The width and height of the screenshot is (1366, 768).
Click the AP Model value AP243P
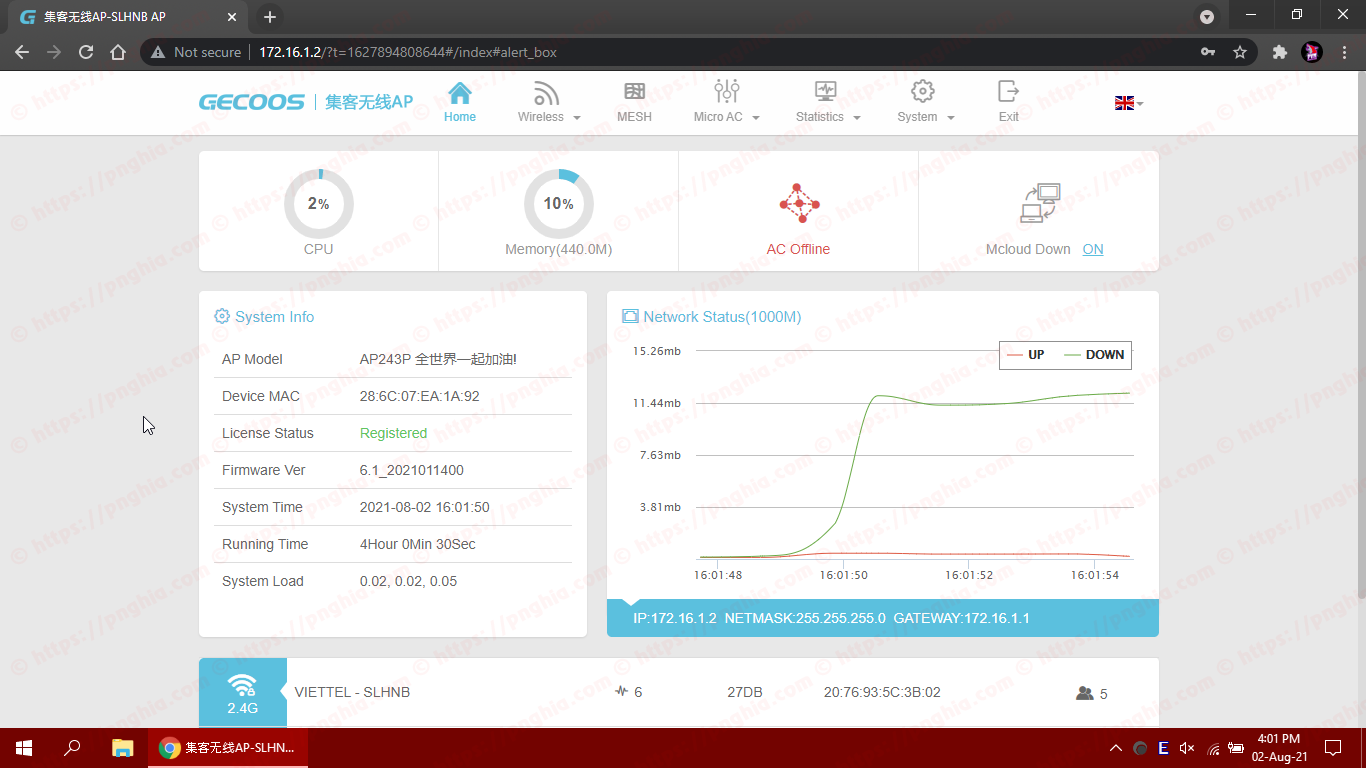tap(438, 359)
